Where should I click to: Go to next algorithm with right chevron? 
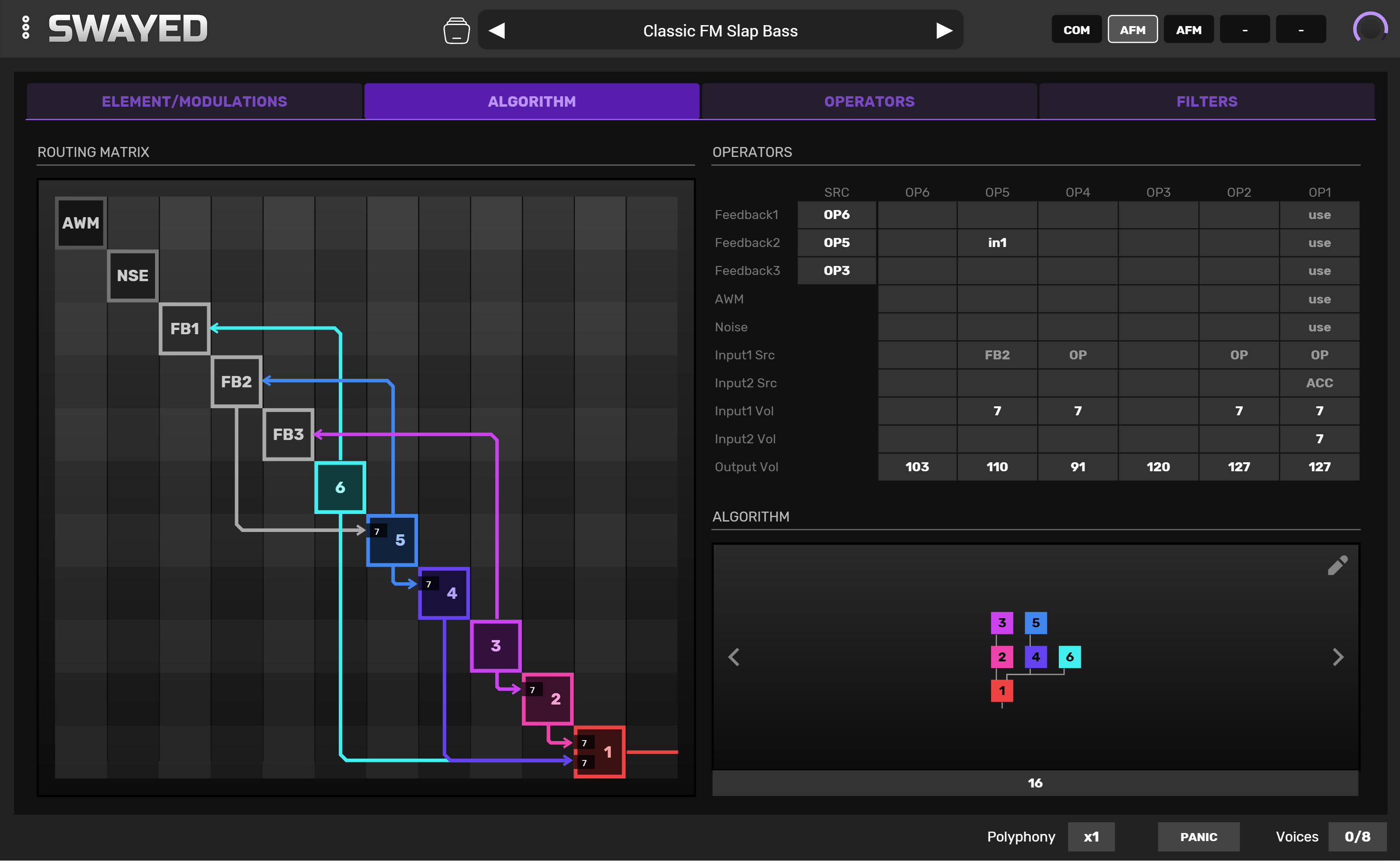(1337, 657)
